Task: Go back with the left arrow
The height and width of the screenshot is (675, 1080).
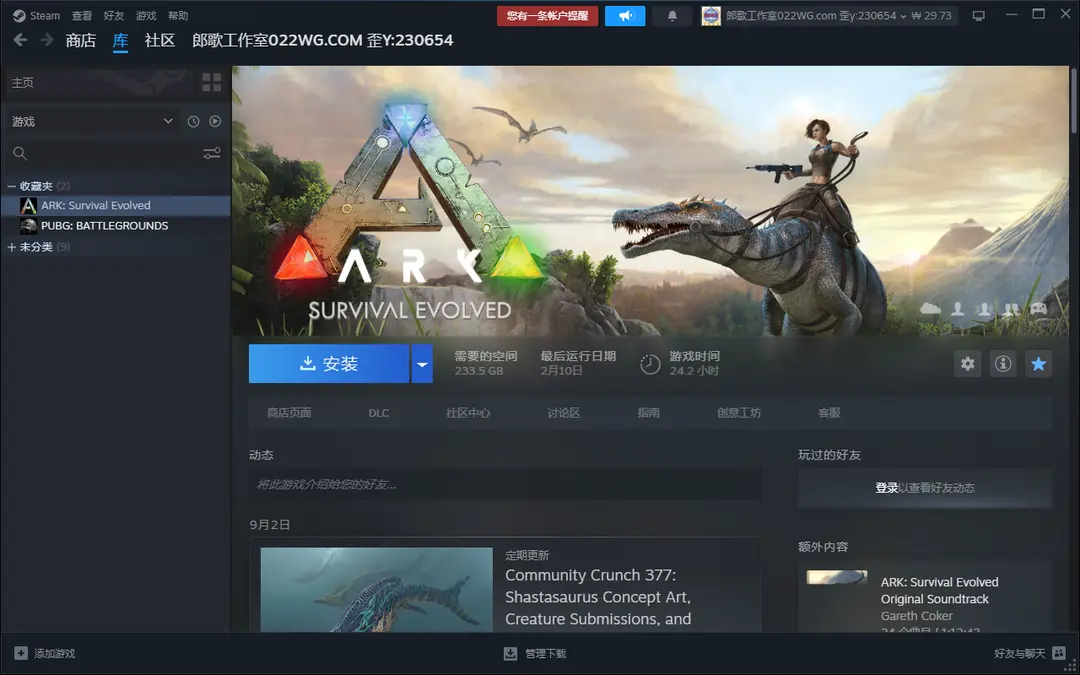Action: click(21, 40)
